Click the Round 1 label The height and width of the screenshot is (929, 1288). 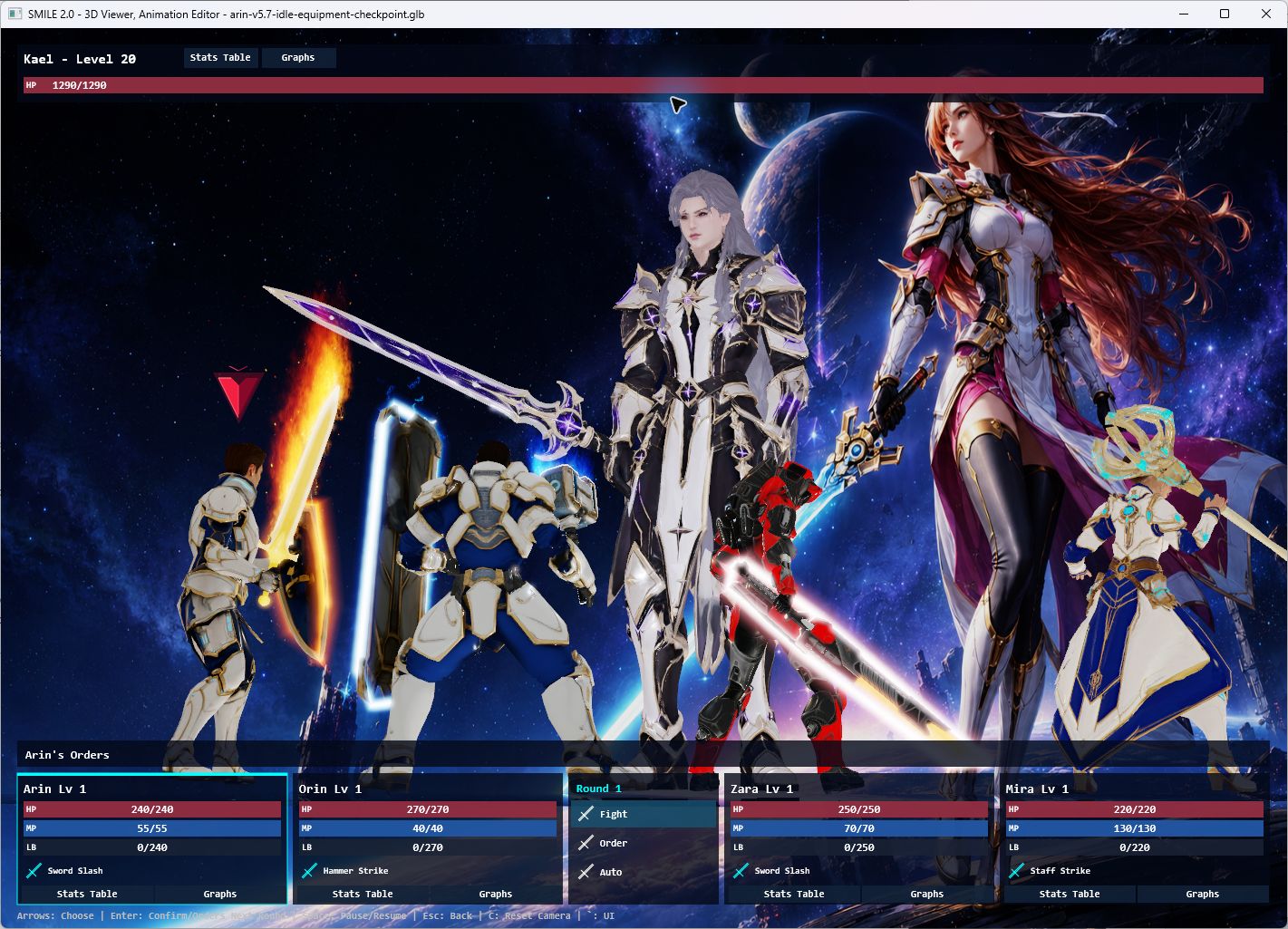pos(599,789)
